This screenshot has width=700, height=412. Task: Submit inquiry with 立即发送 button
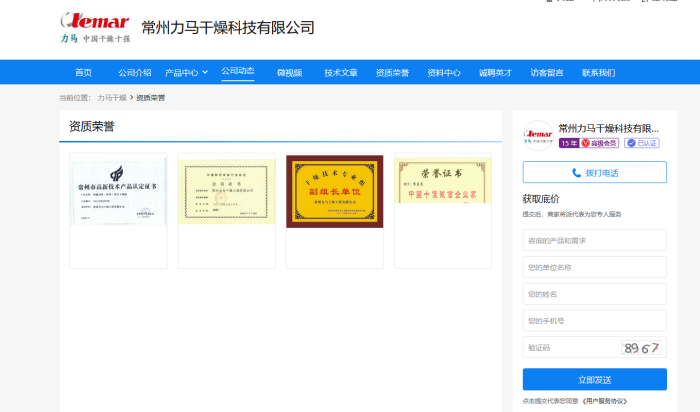click(594, 379)
